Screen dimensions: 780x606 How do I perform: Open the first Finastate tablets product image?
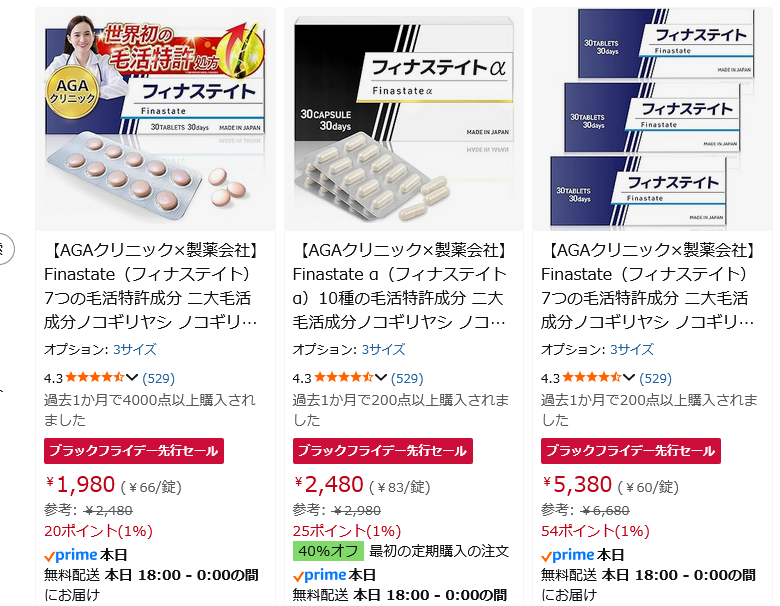point(155,119)
